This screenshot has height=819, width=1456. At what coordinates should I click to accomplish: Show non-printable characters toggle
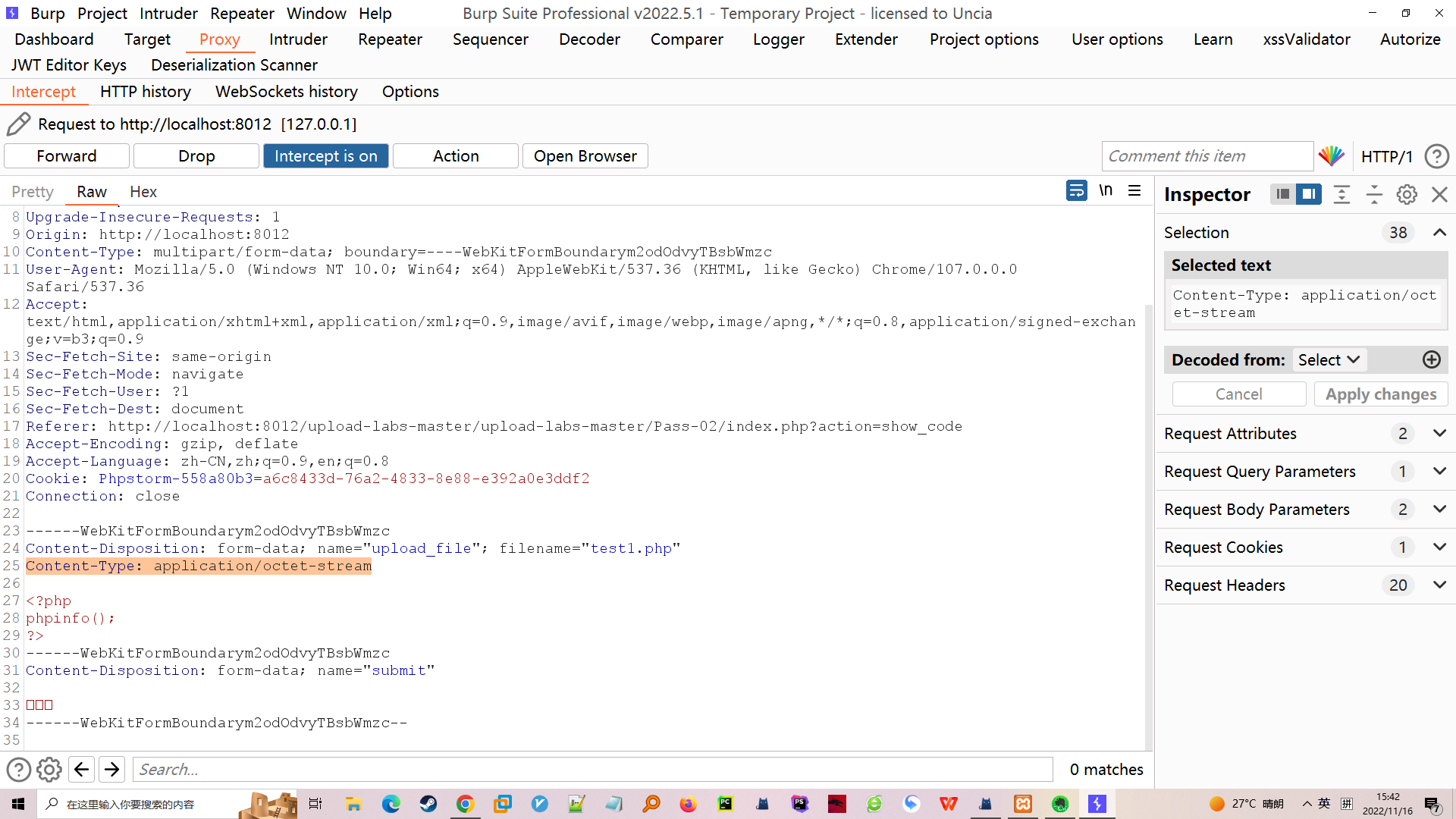point(1106,191)
